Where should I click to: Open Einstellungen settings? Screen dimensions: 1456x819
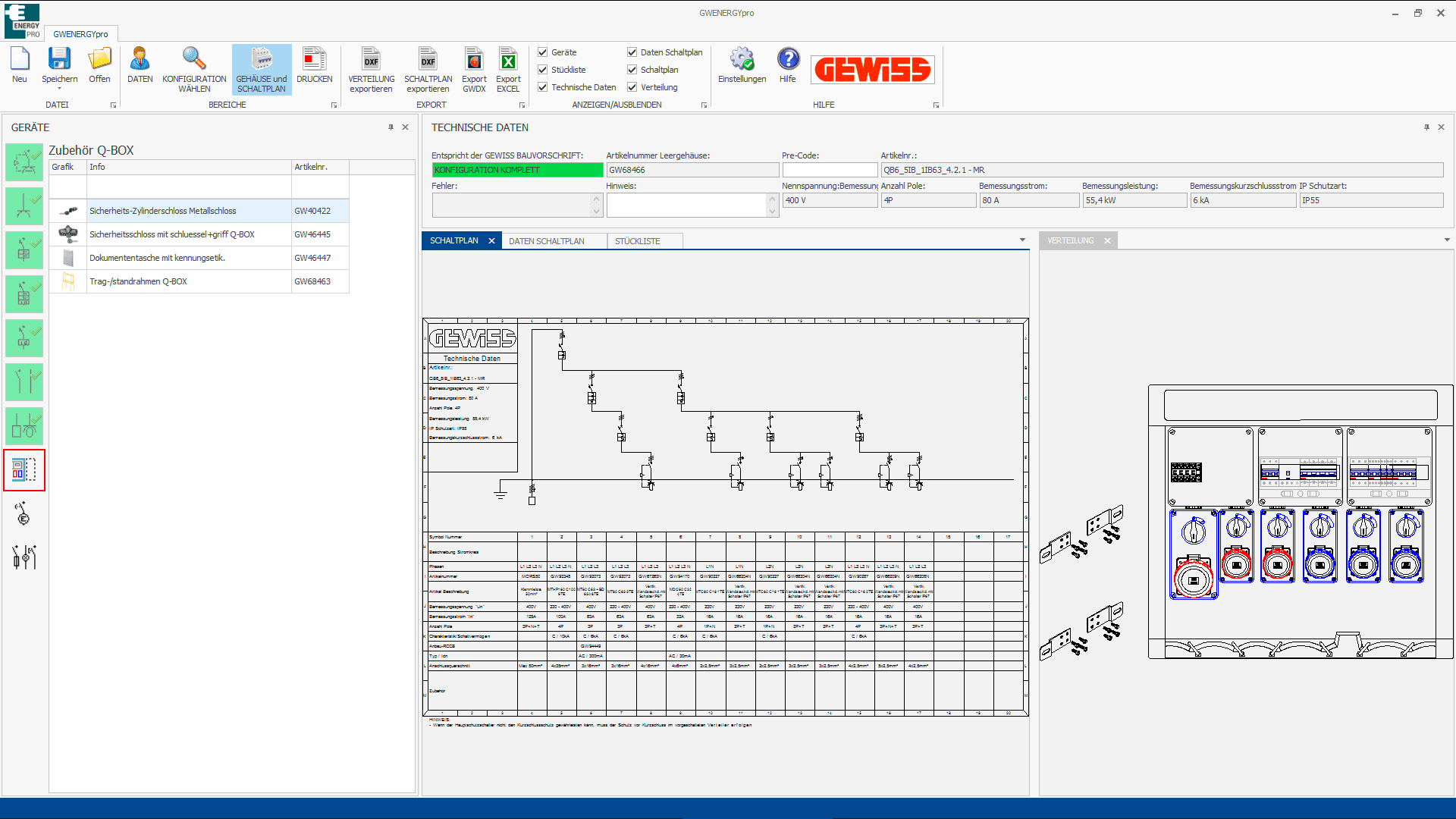click(x=742, y=65)
